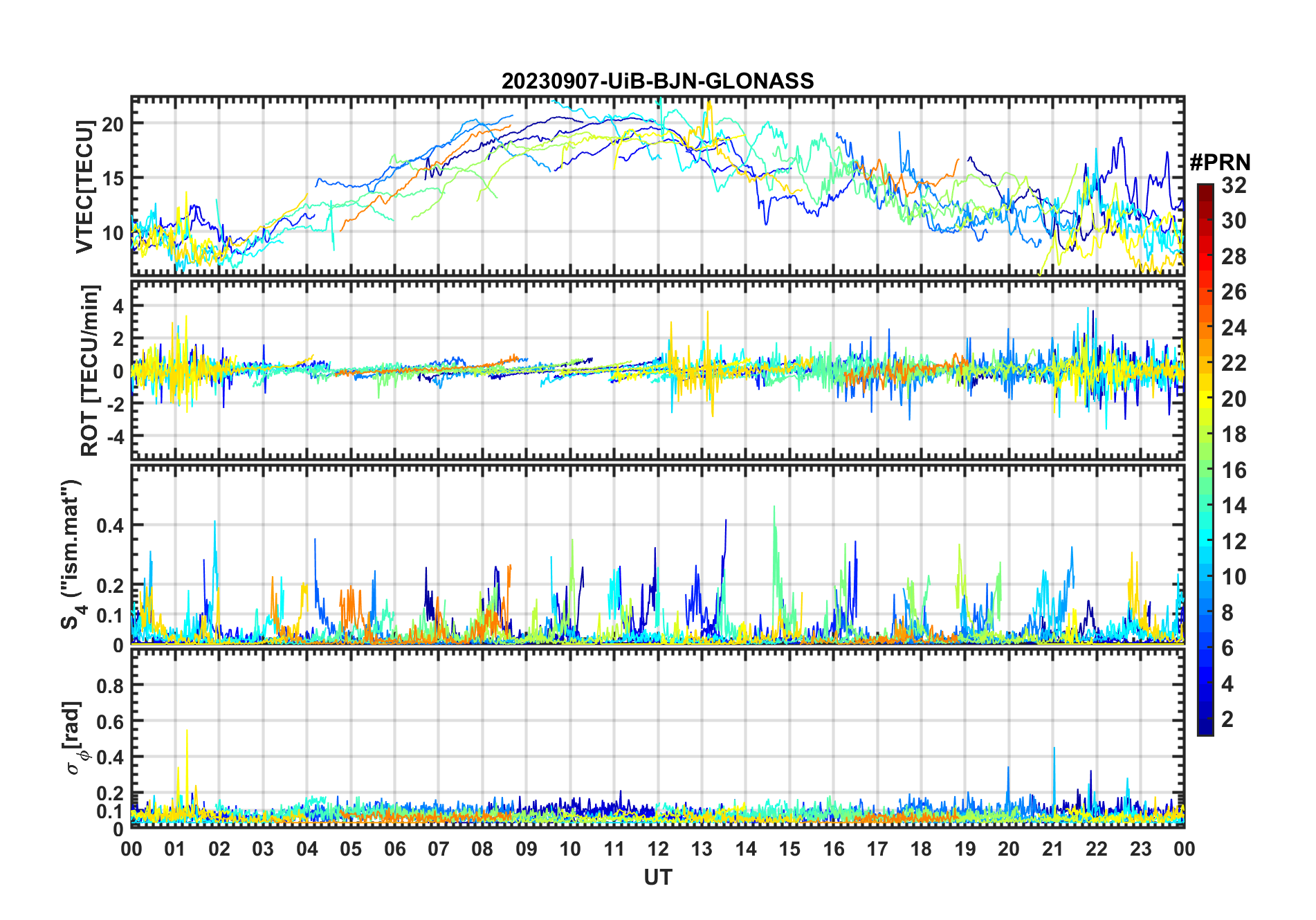Click UT axis tick label 04

click(307, 849)
